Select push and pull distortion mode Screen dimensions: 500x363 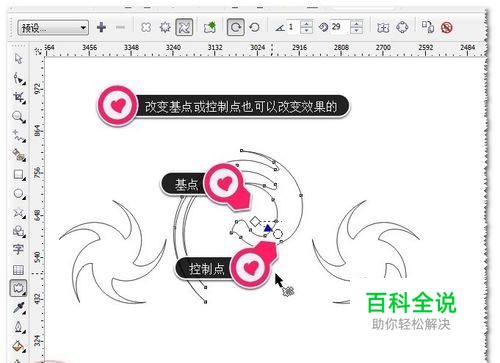tap(146, 27)
